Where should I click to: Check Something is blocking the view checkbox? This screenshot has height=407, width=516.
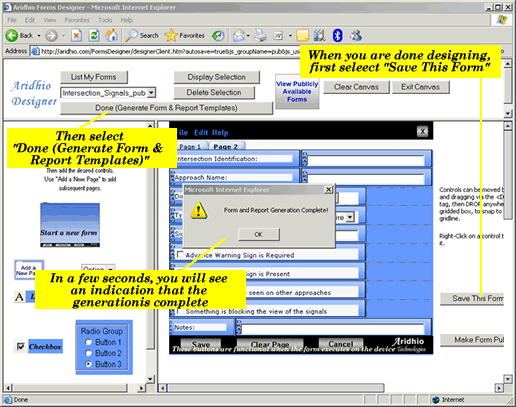pyautogui.click(x=180, y=311)
